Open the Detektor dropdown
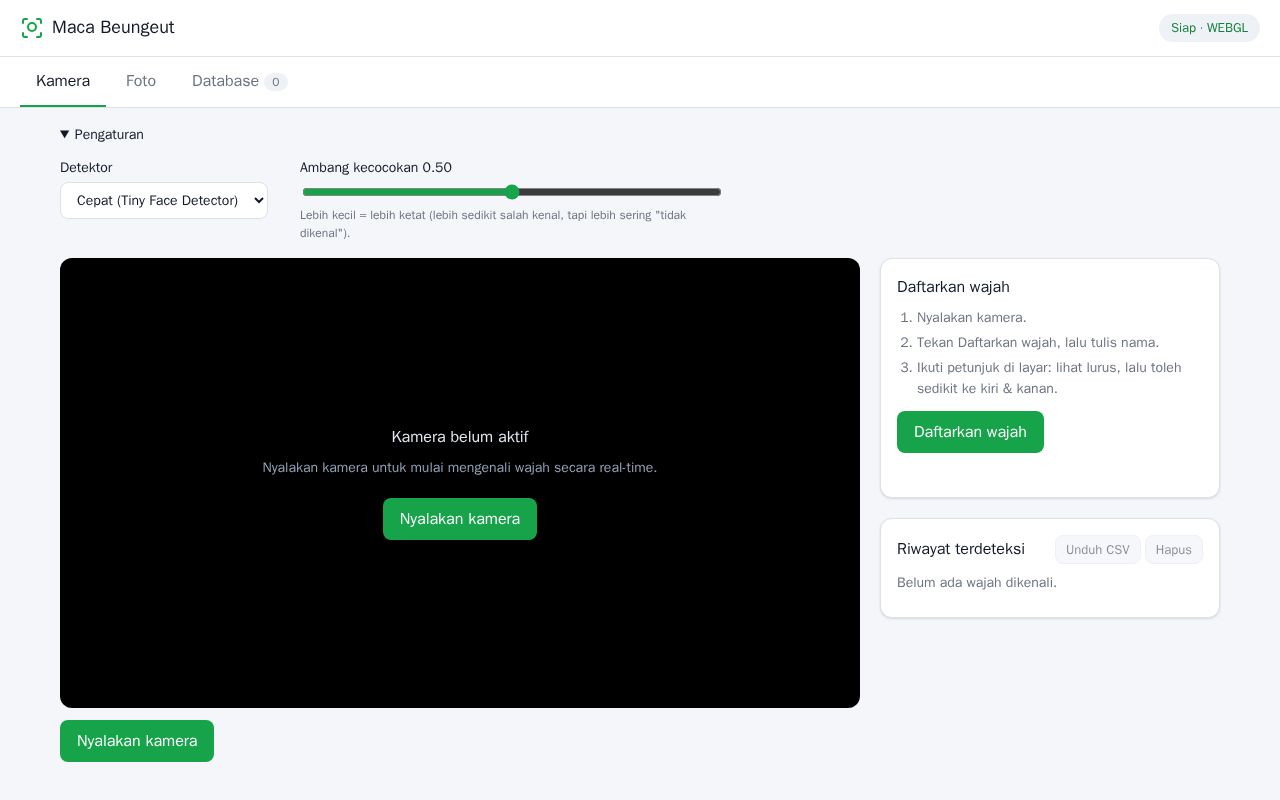 pyautogui.click(x=164, y=200)
